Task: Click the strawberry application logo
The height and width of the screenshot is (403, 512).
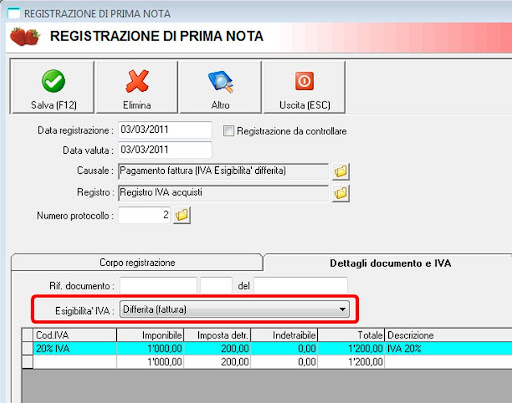Action: (25, 37)
